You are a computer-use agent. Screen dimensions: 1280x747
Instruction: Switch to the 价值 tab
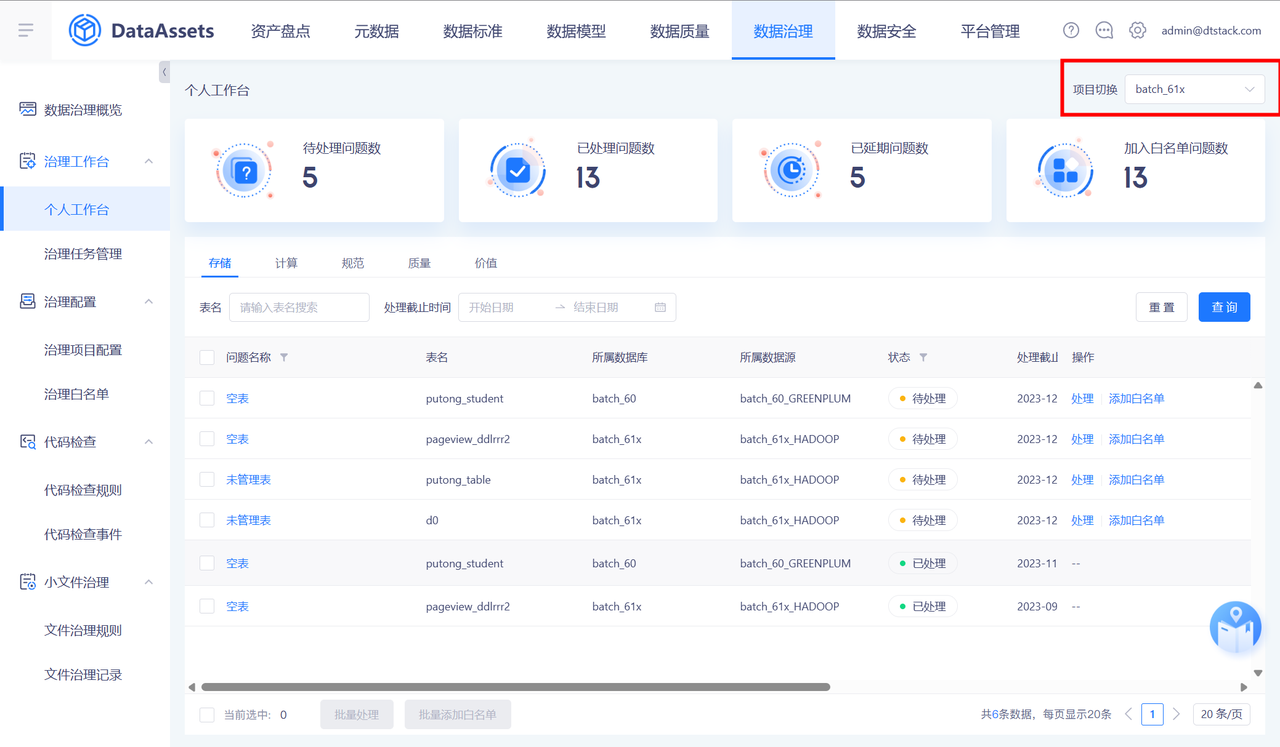point(486,263)
